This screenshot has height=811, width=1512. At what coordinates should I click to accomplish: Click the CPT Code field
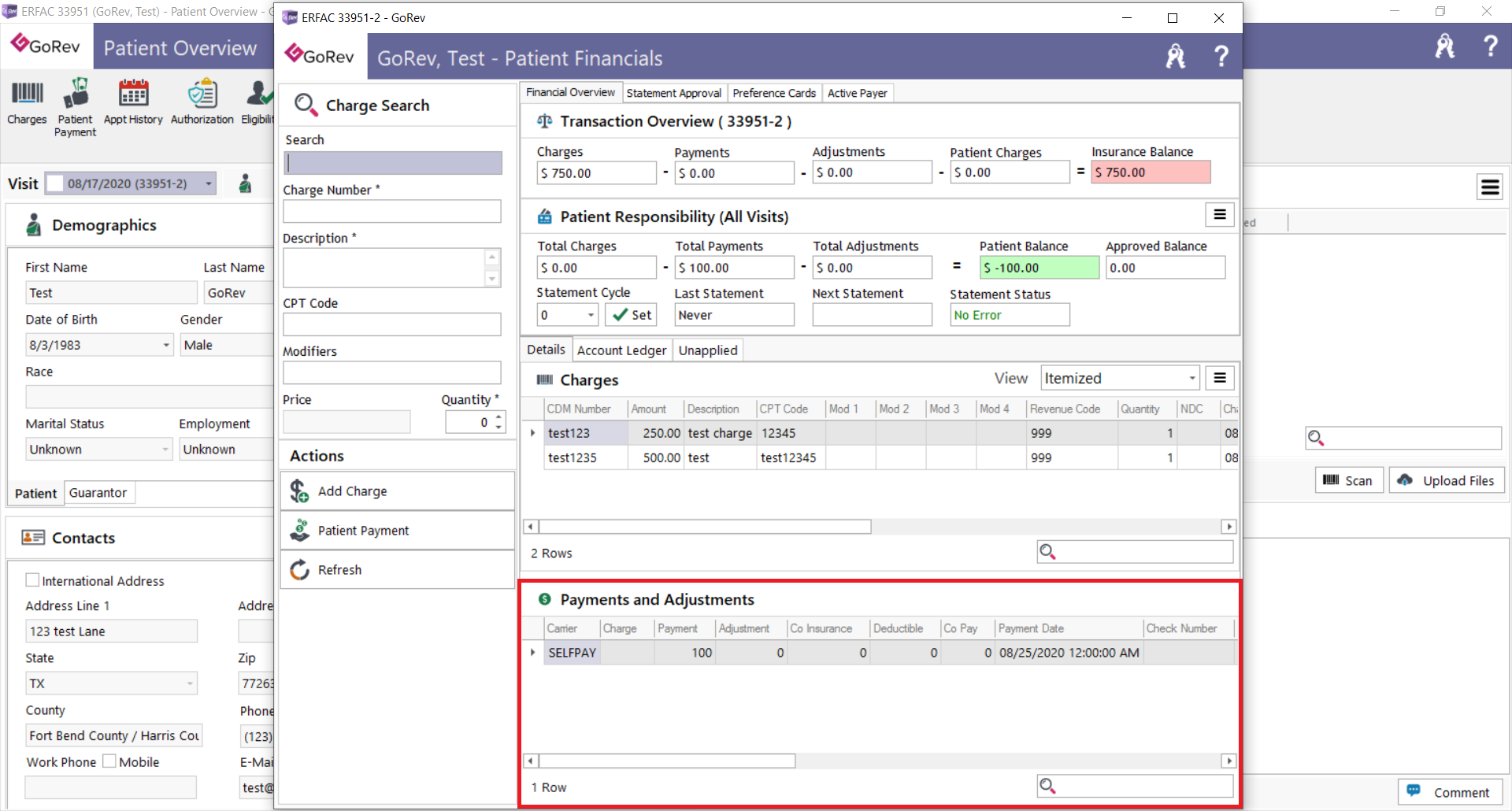(x=392, y=324)
